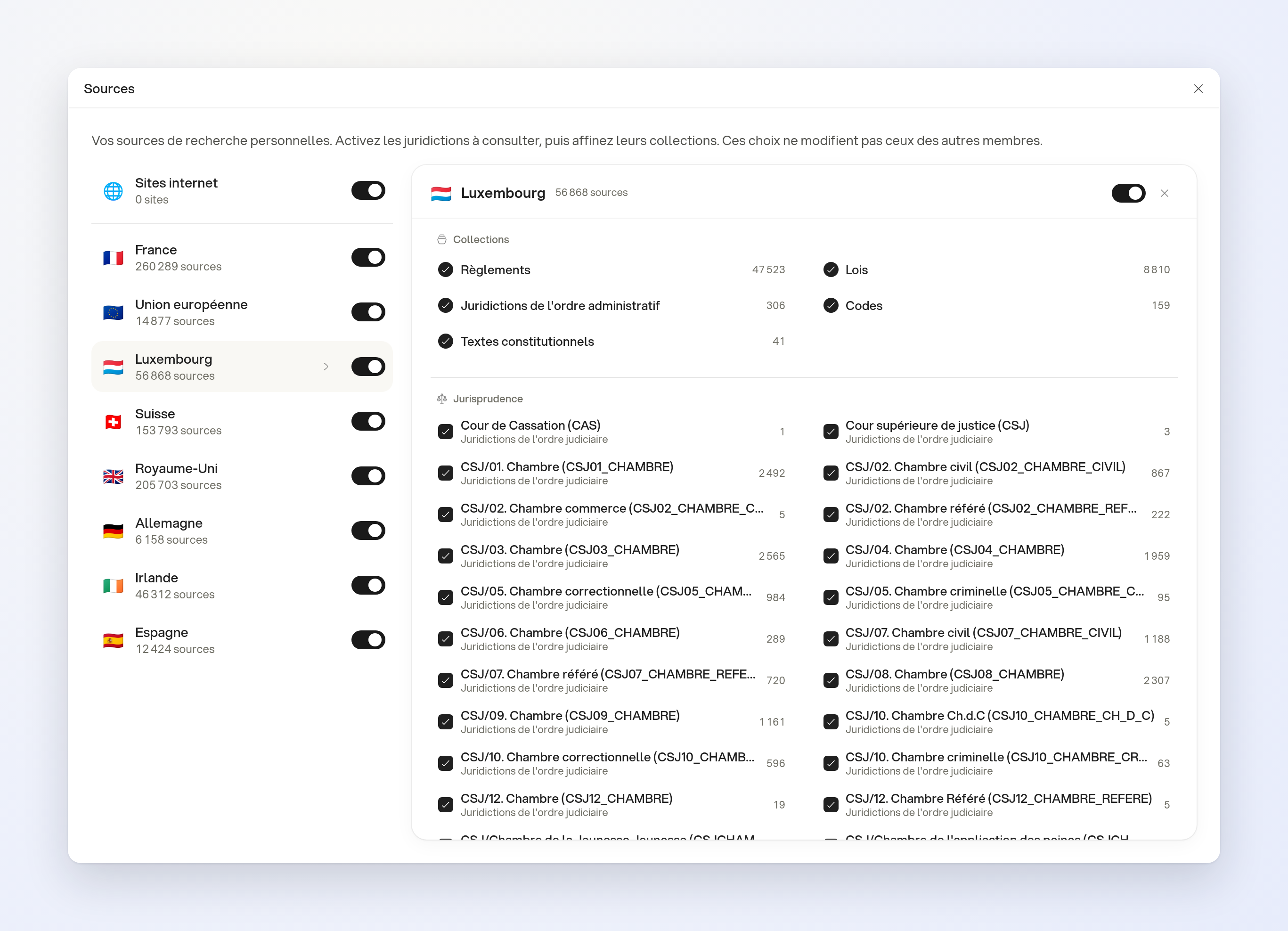
Task: Click the Switzerland flag icon
Action: pos(113,422)
